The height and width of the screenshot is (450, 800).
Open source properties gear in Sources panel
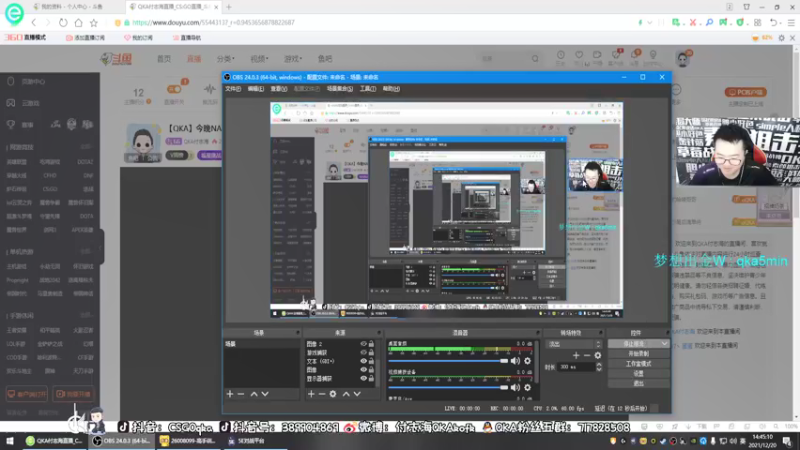click(333, 394)
